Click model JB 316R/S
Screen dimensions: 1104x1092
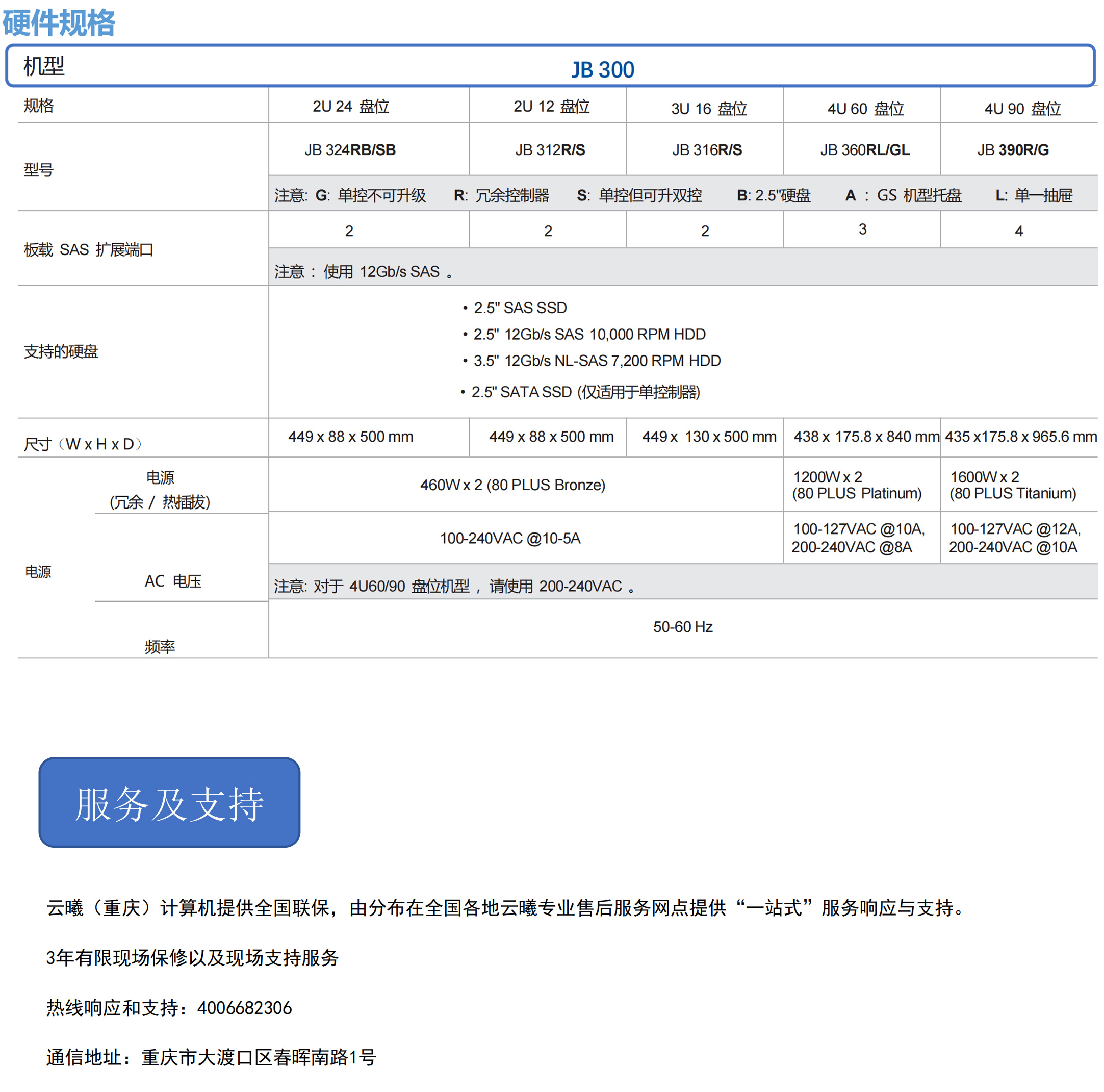pos(707,150)
